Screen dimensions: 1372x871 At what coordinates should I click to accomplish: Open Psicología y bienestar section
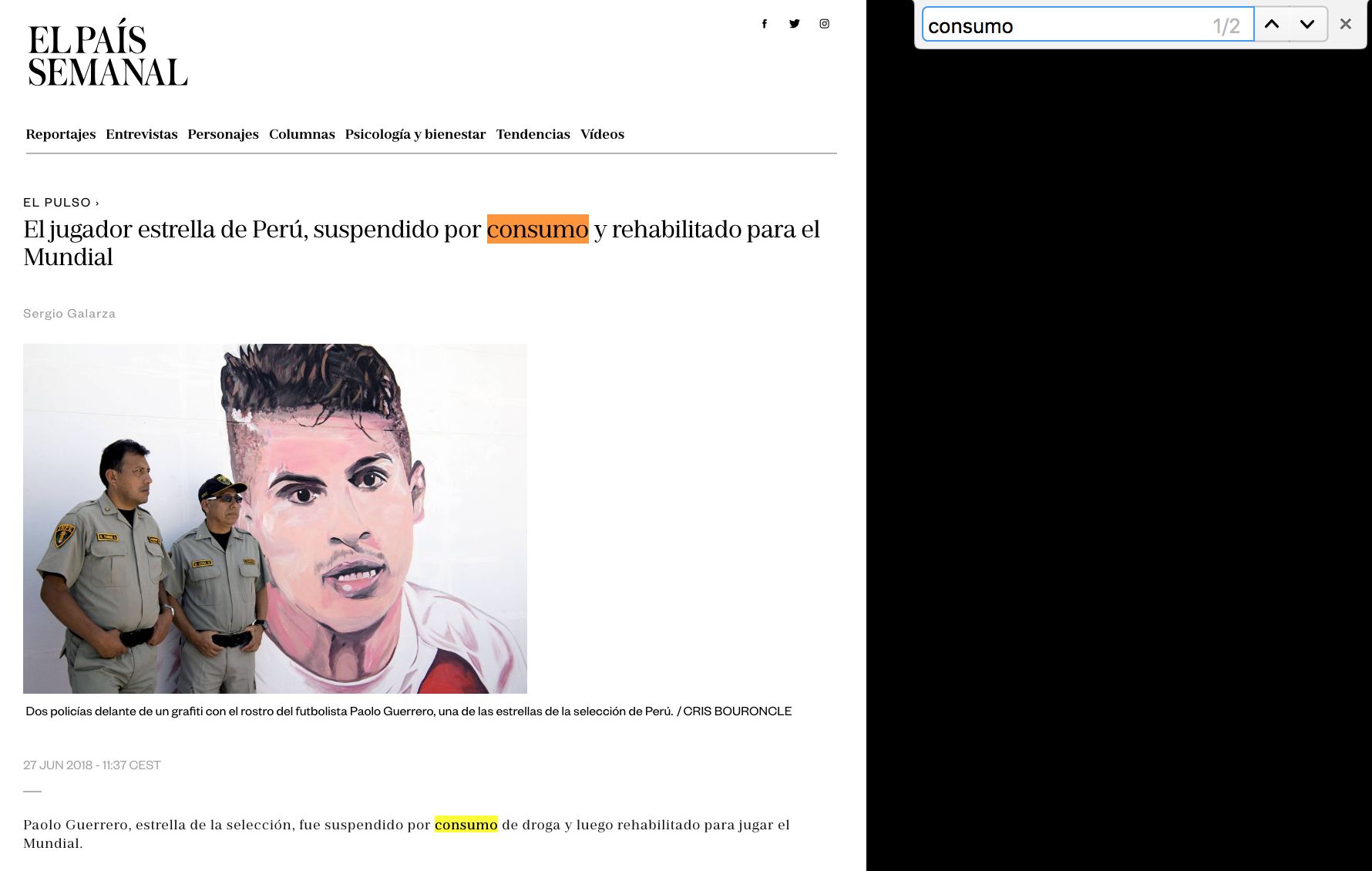[x=415, y=134]
